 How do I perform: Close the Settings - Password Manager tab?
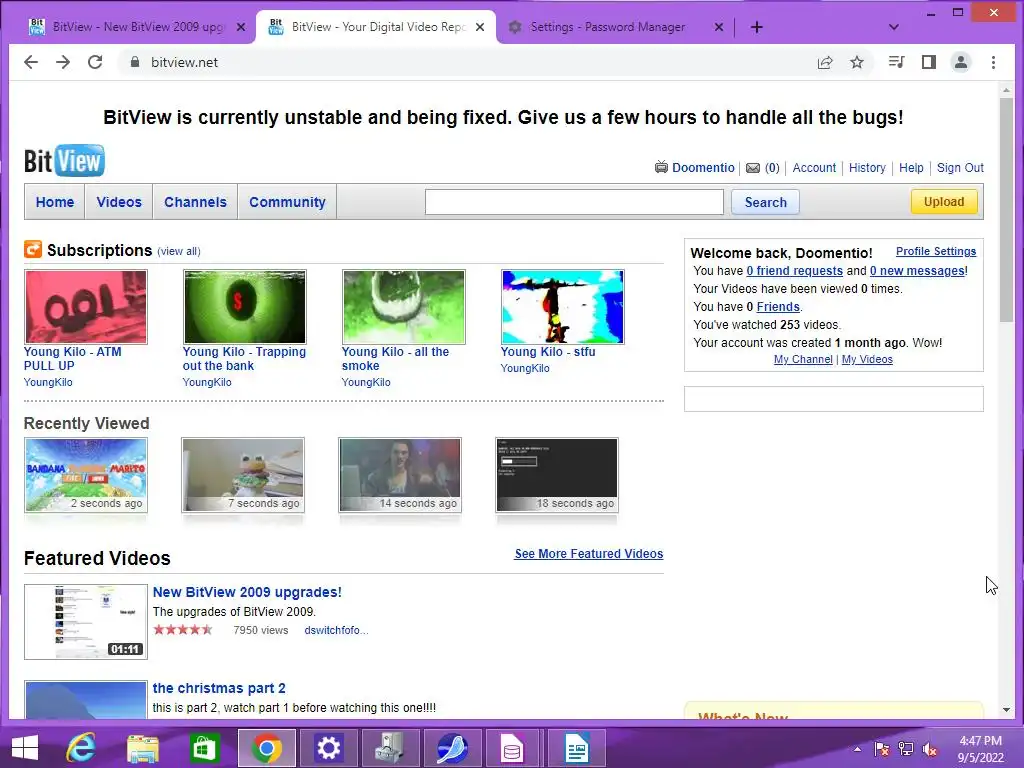[x=718, y=27]
